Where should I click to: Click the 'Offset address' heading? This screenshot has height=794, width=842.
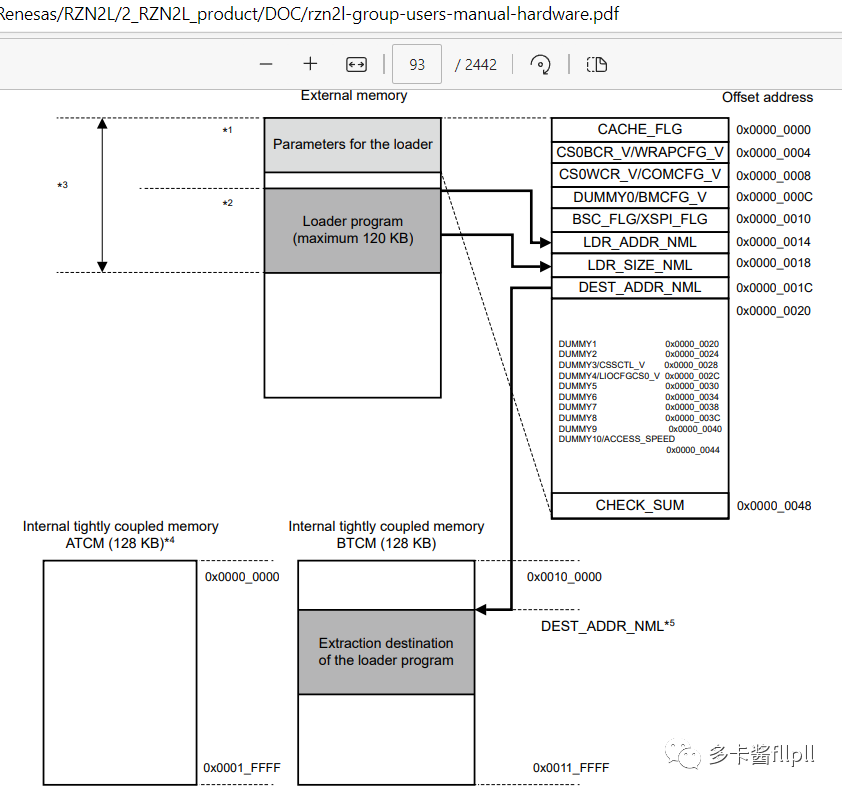point(767,97)
